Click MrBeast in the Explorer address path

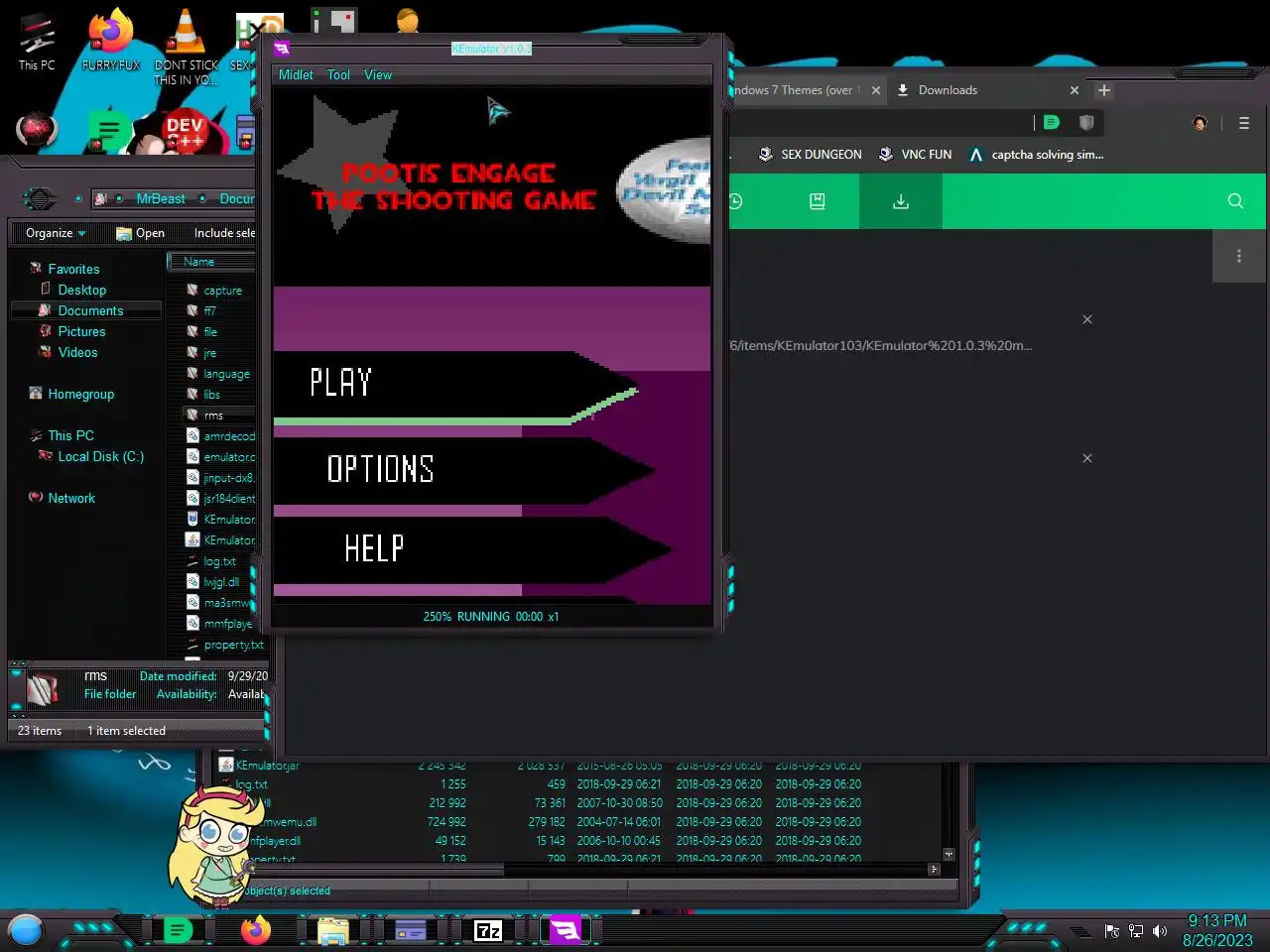[x=161, y=198]
